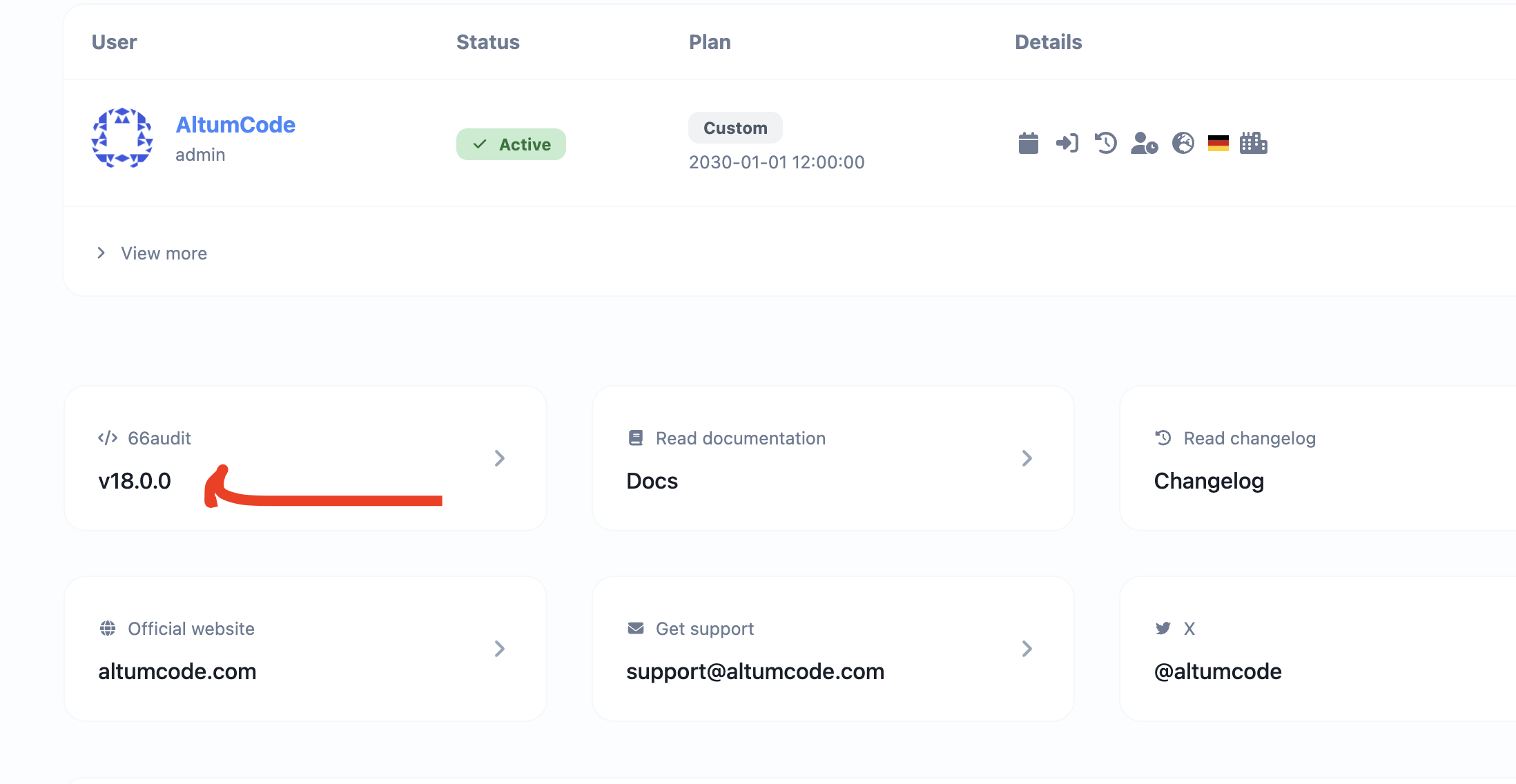Open the @altumcode X profile link
This screenshot has width=1516, height=784.
tap(1218, 672)
